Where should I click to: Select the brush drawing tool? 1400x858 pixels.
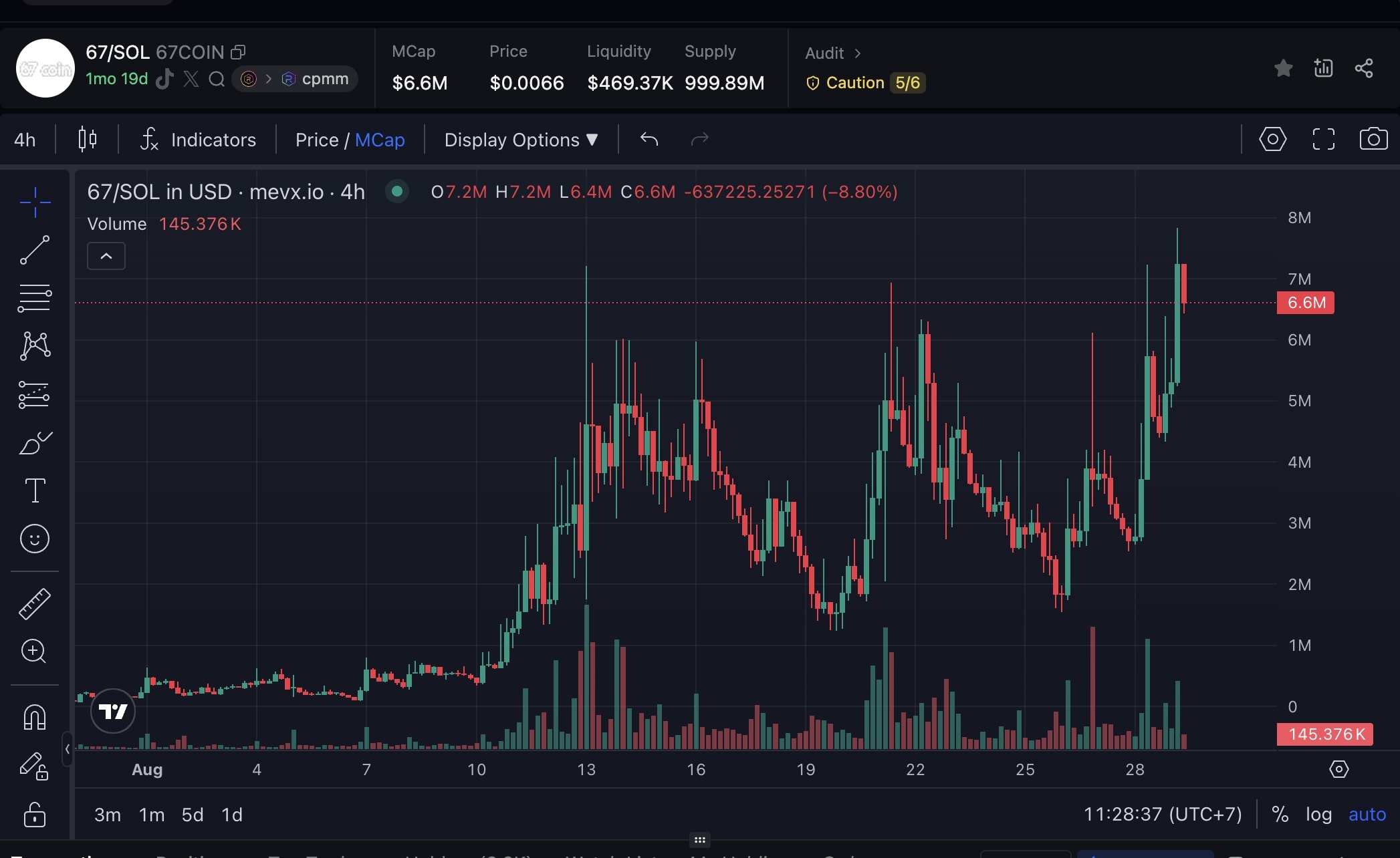(x=35, y=442)
